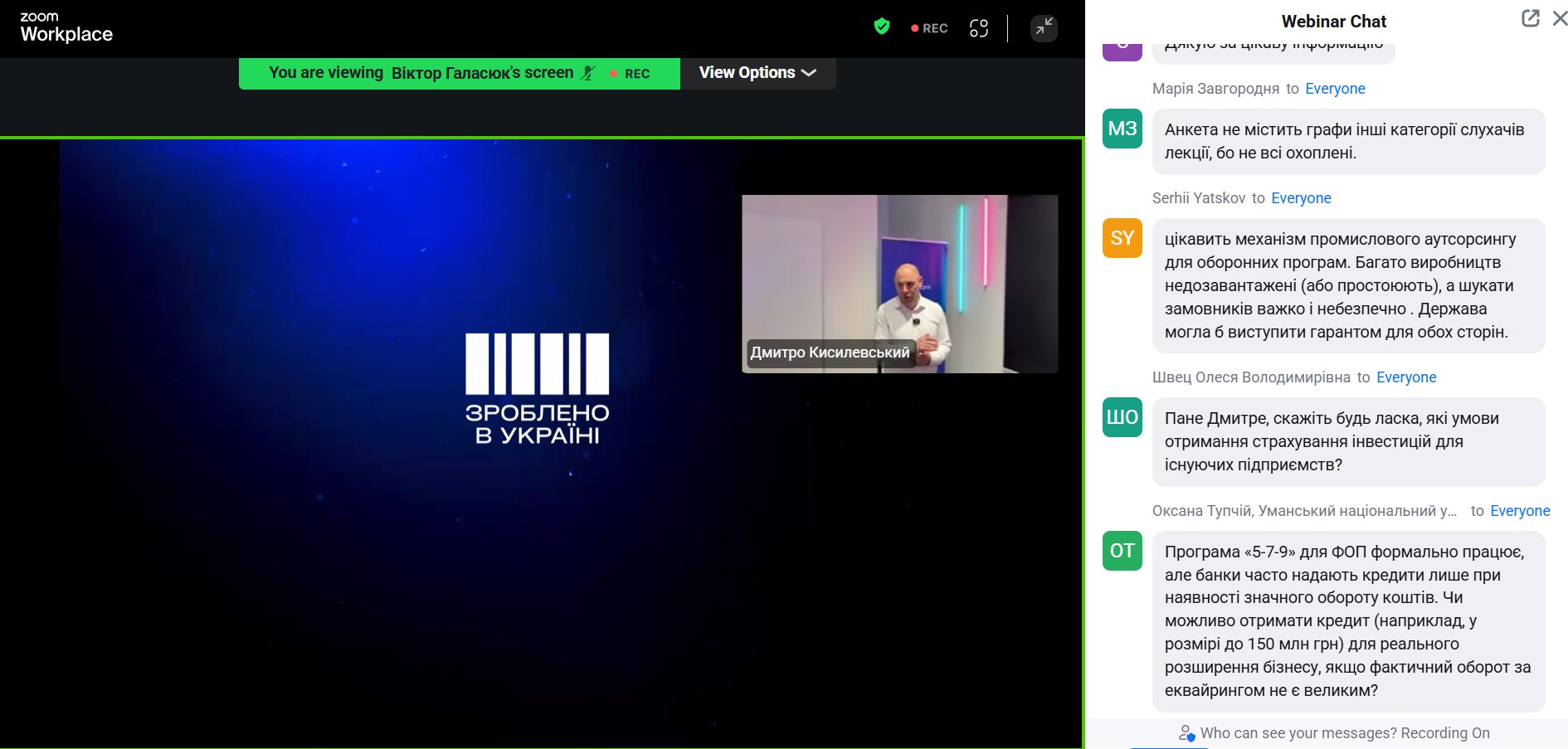Click Everyone link next to Оксана Тупчій
This screenshot has height=749, width=1568.
[1520, 511]
